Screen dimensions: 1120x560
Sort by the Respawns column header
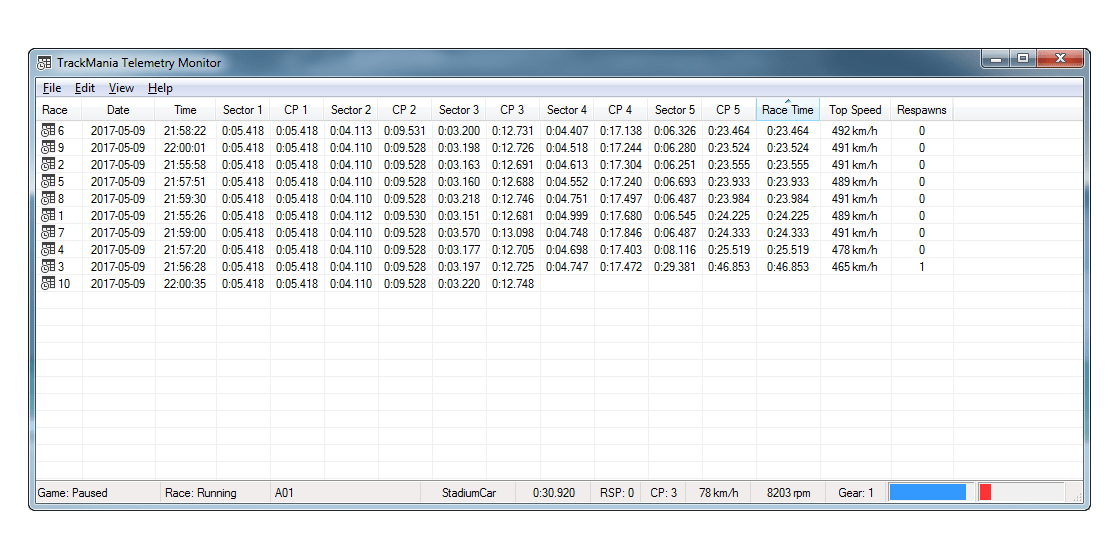[921, 110]
